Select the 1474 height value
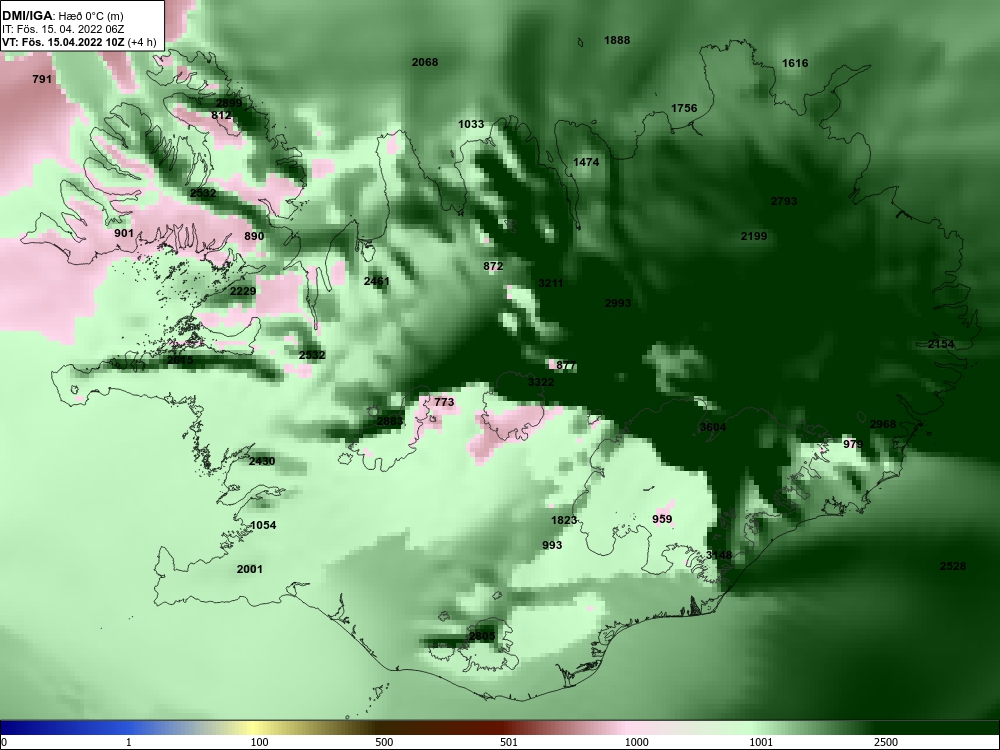 click(x=585, y=163)
